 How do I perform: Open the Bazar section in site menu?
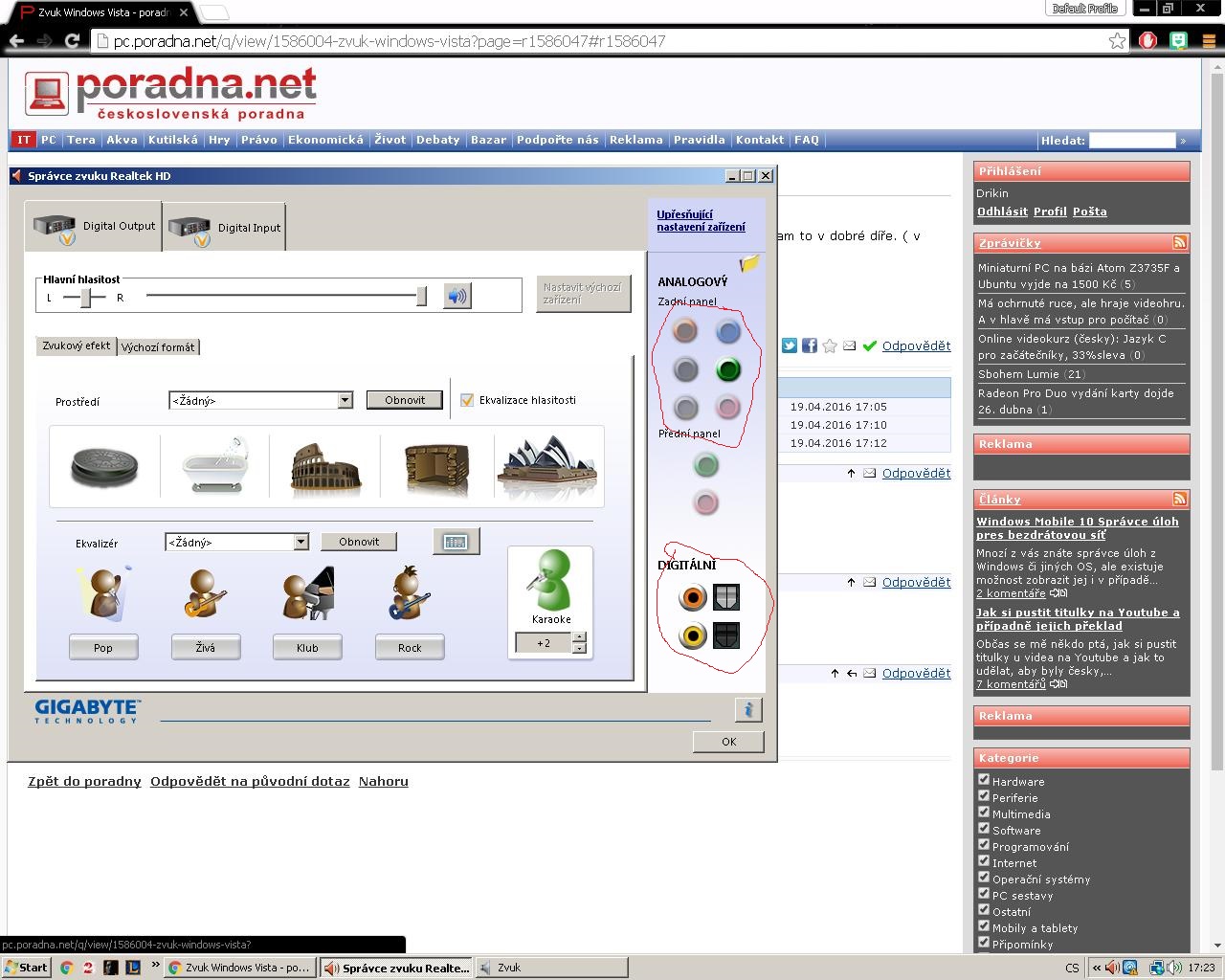point(488,140)
